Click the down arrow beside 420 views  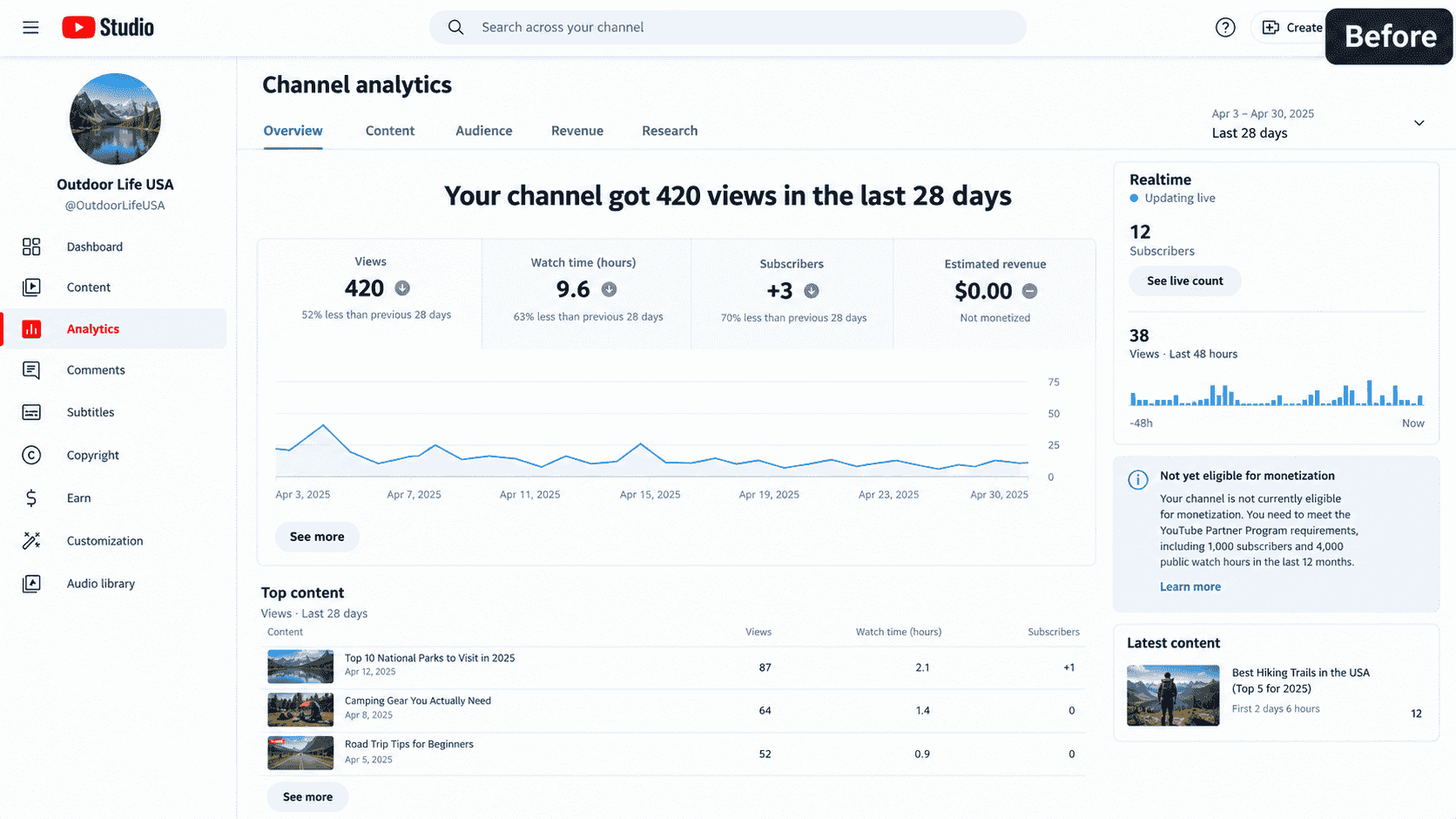coord(402,288)
